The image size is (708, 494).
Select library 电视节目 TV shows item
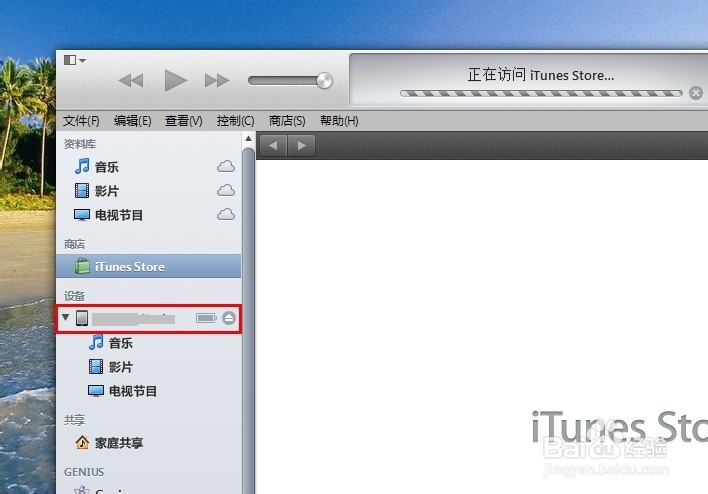point(149,215)
